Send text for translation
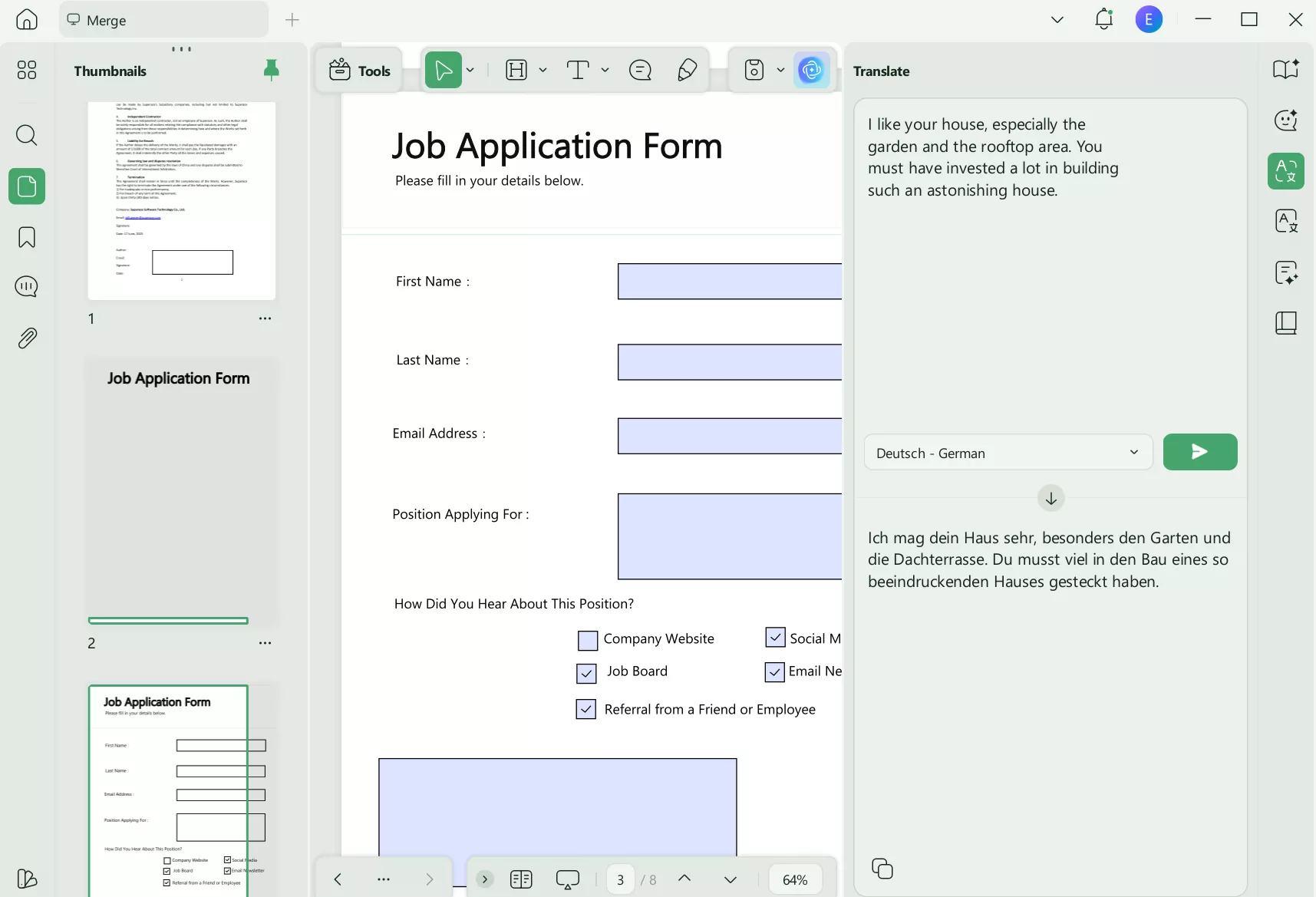 [1200, 452]
